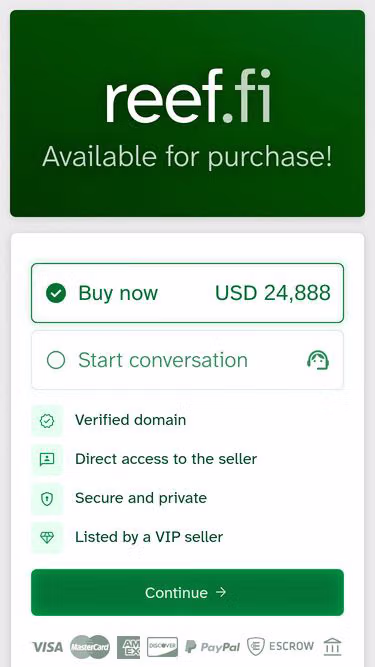Click the reef.fi domain name heading
Viewport: 375px width, 667px height.
(188, 97)
